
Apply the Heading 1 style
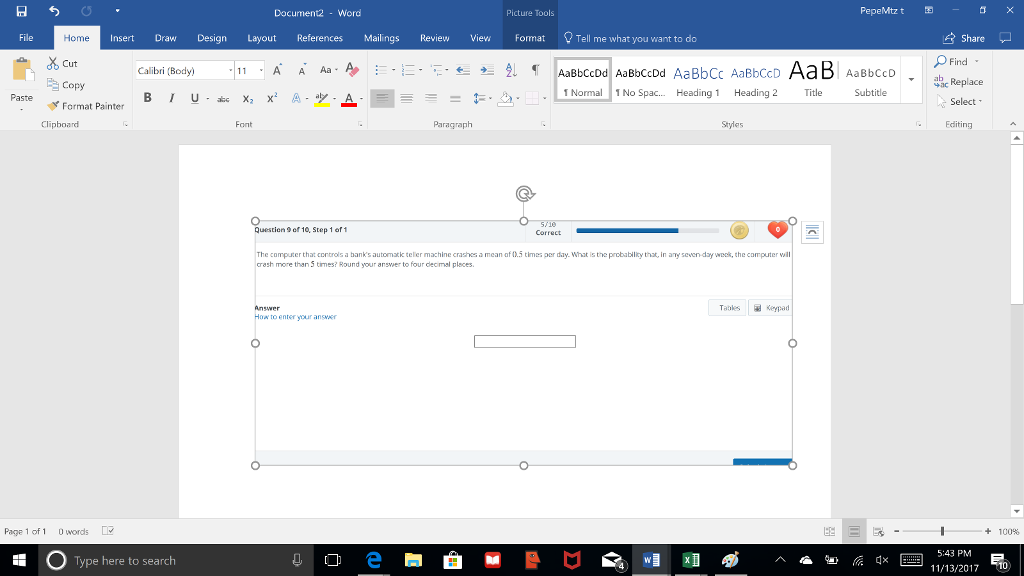pyautogui.click(x=698, y=80)
